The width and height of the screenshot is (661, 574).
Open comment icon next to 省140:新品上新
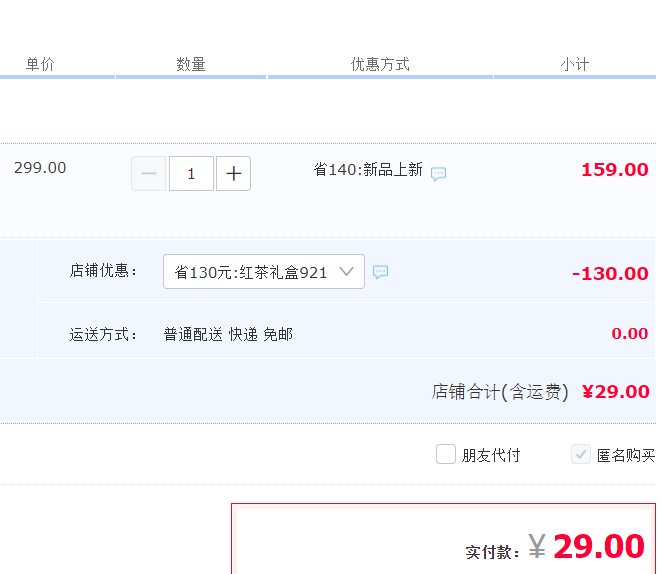pos(438,173)
